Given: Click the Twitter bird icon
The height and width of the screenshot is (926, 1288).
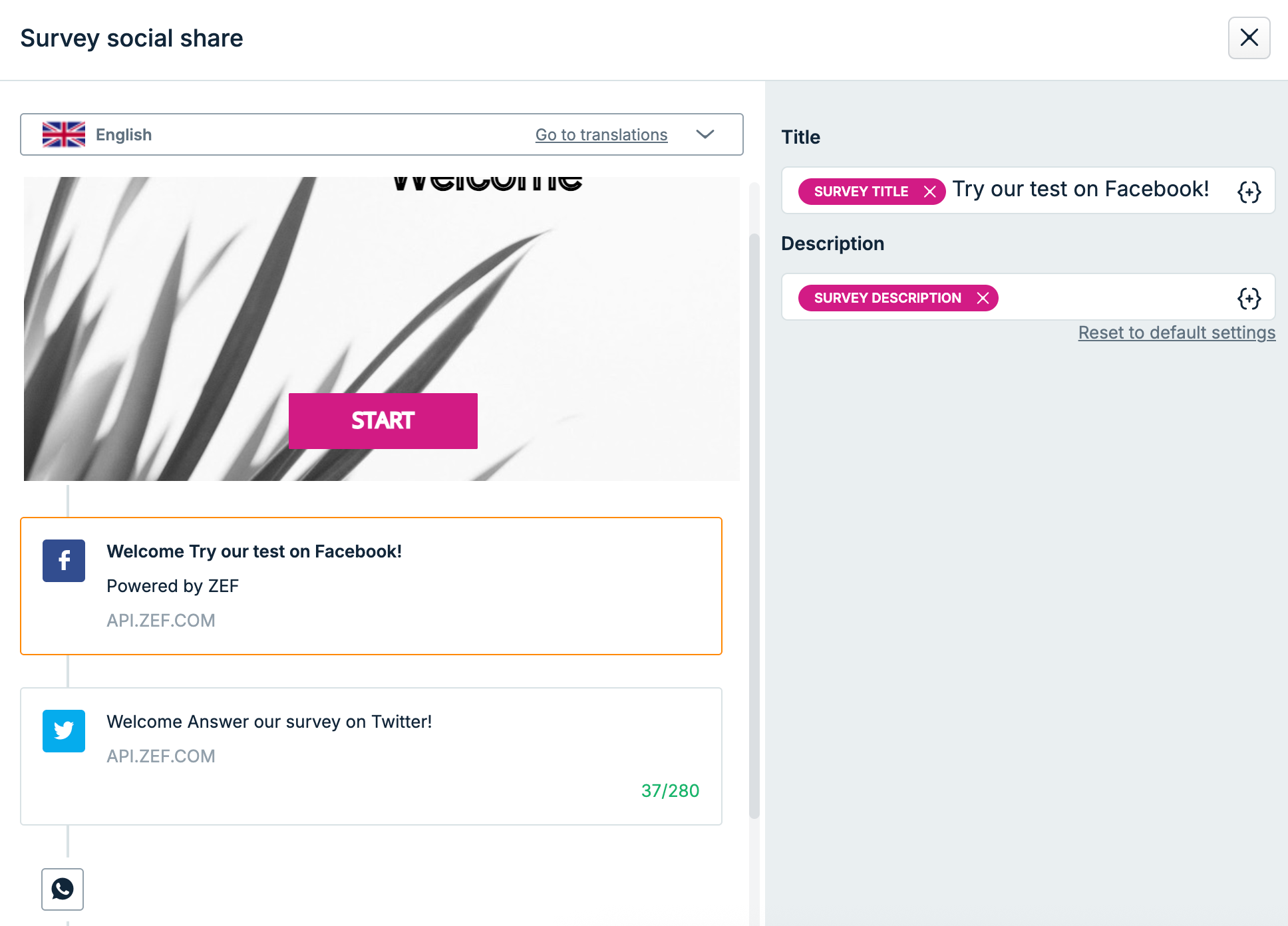Looking at the screenshot, I should [64, 731].
